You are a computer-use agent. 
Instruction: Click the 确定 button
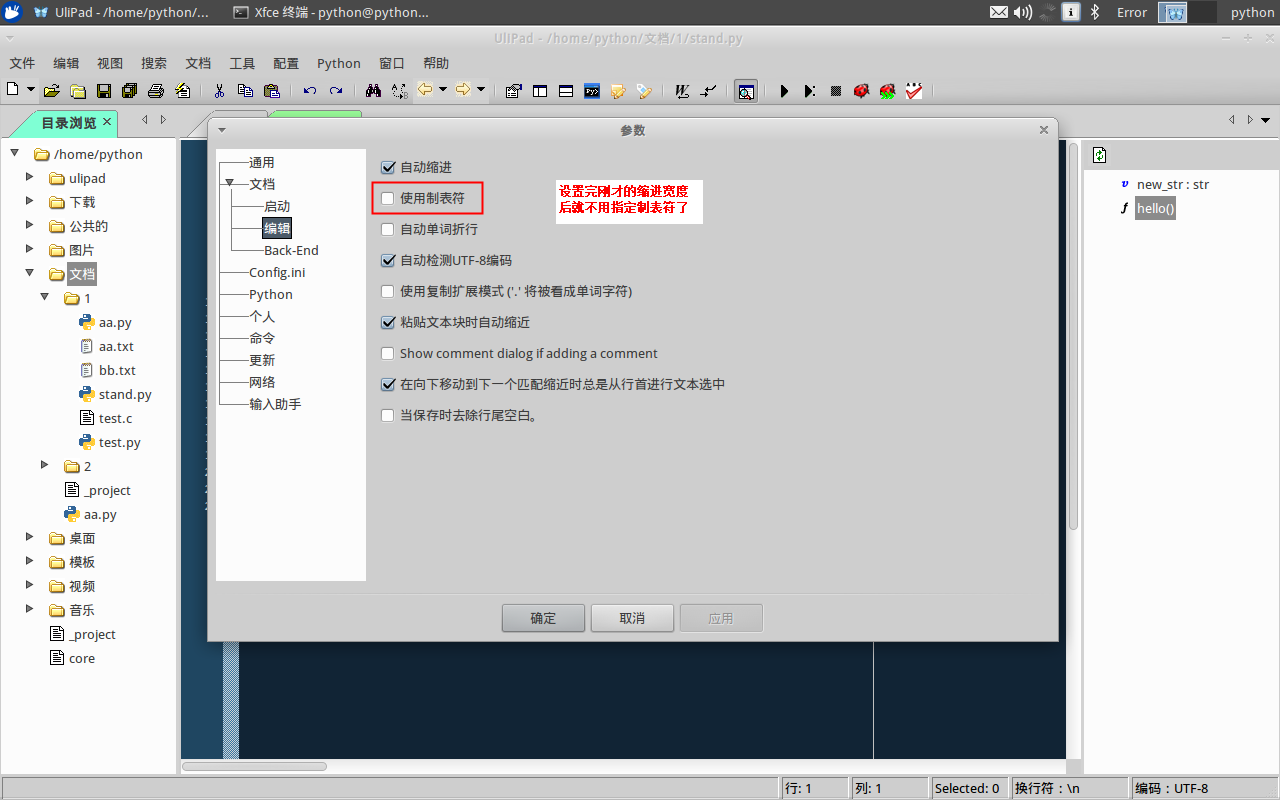click(543, 618)
